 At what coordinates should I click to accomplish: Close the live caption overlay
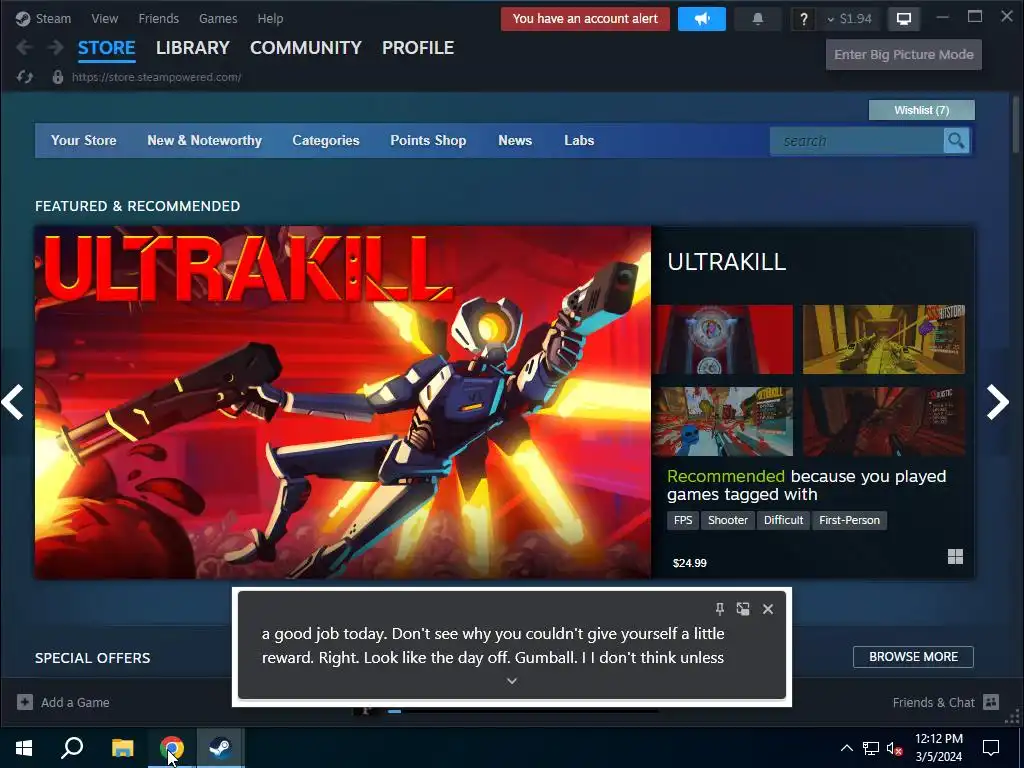tap(768, 609)
